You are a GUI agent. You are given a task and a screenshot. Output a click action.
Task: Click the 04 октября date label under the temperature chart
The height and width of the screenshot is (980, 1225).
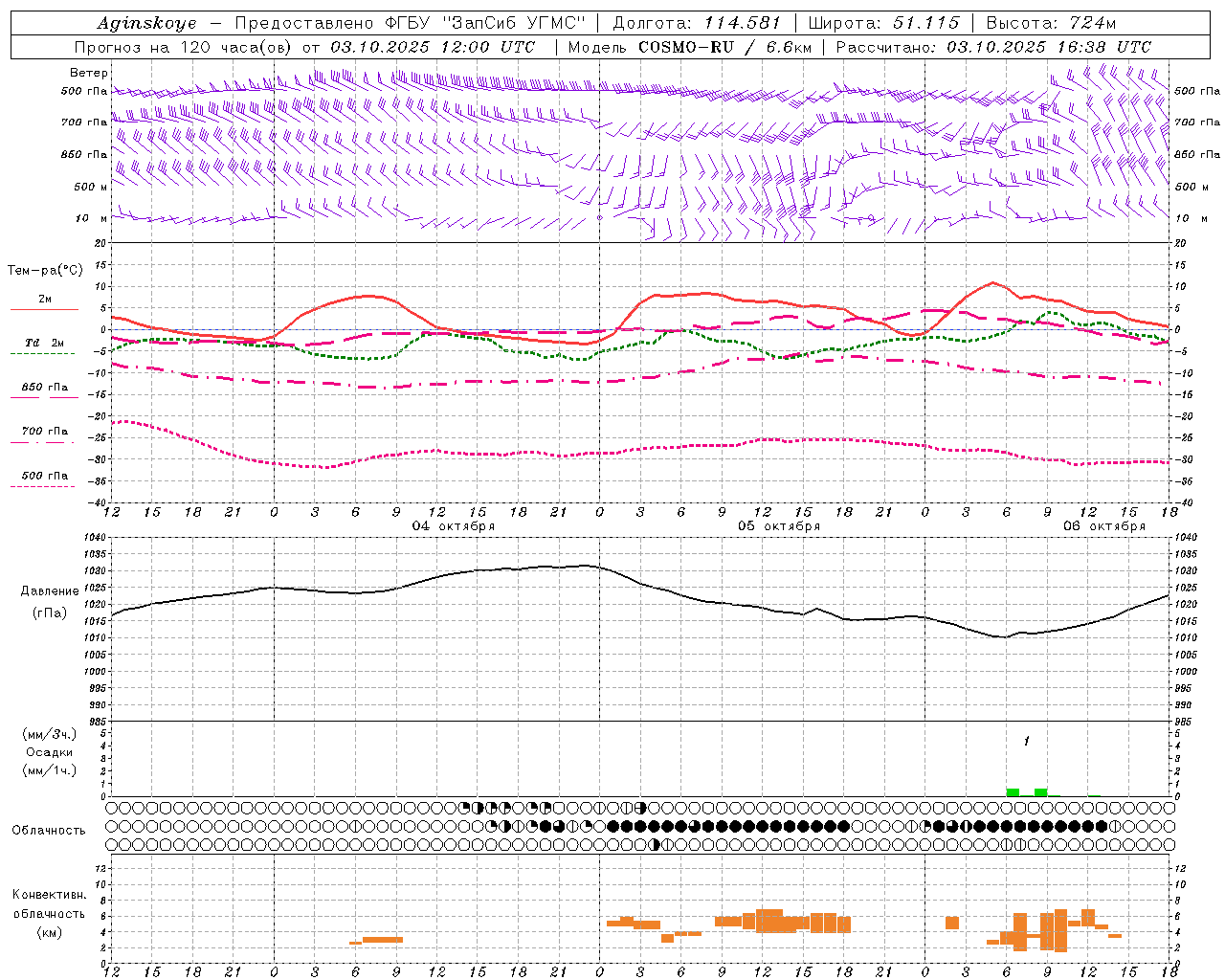point(454,525)
